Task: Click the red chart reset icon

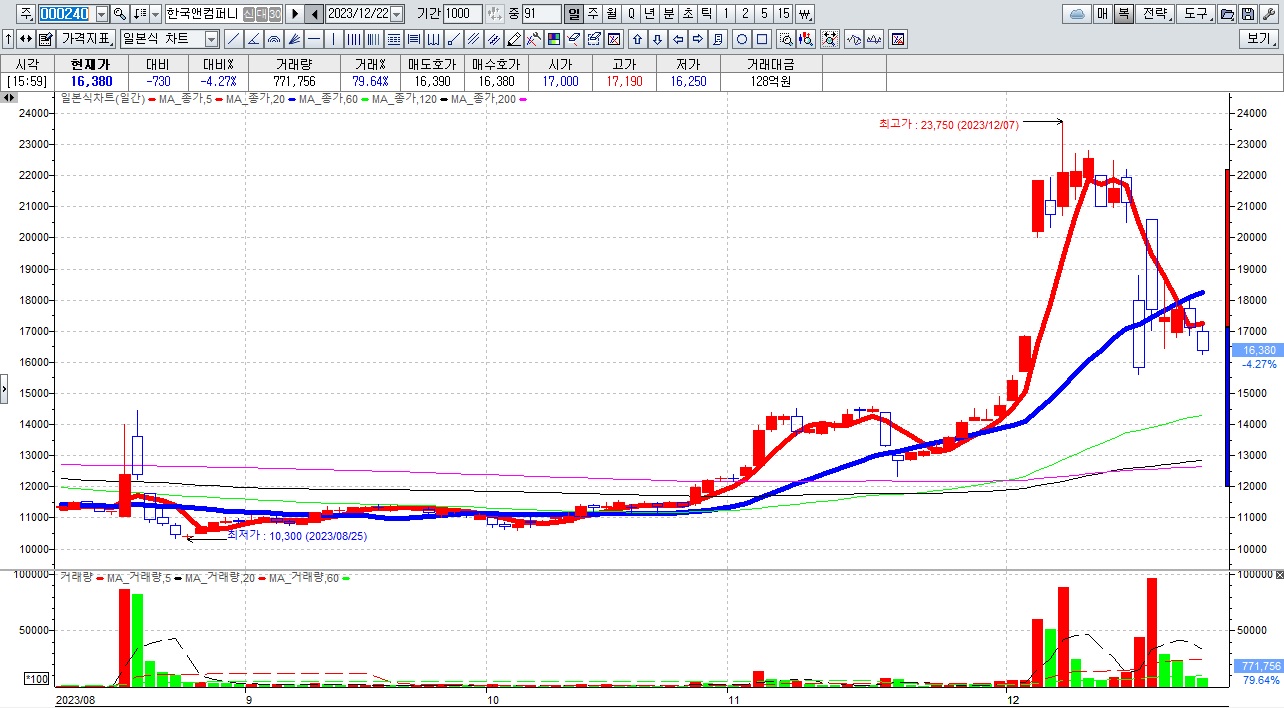Action: tap(898, 39)
